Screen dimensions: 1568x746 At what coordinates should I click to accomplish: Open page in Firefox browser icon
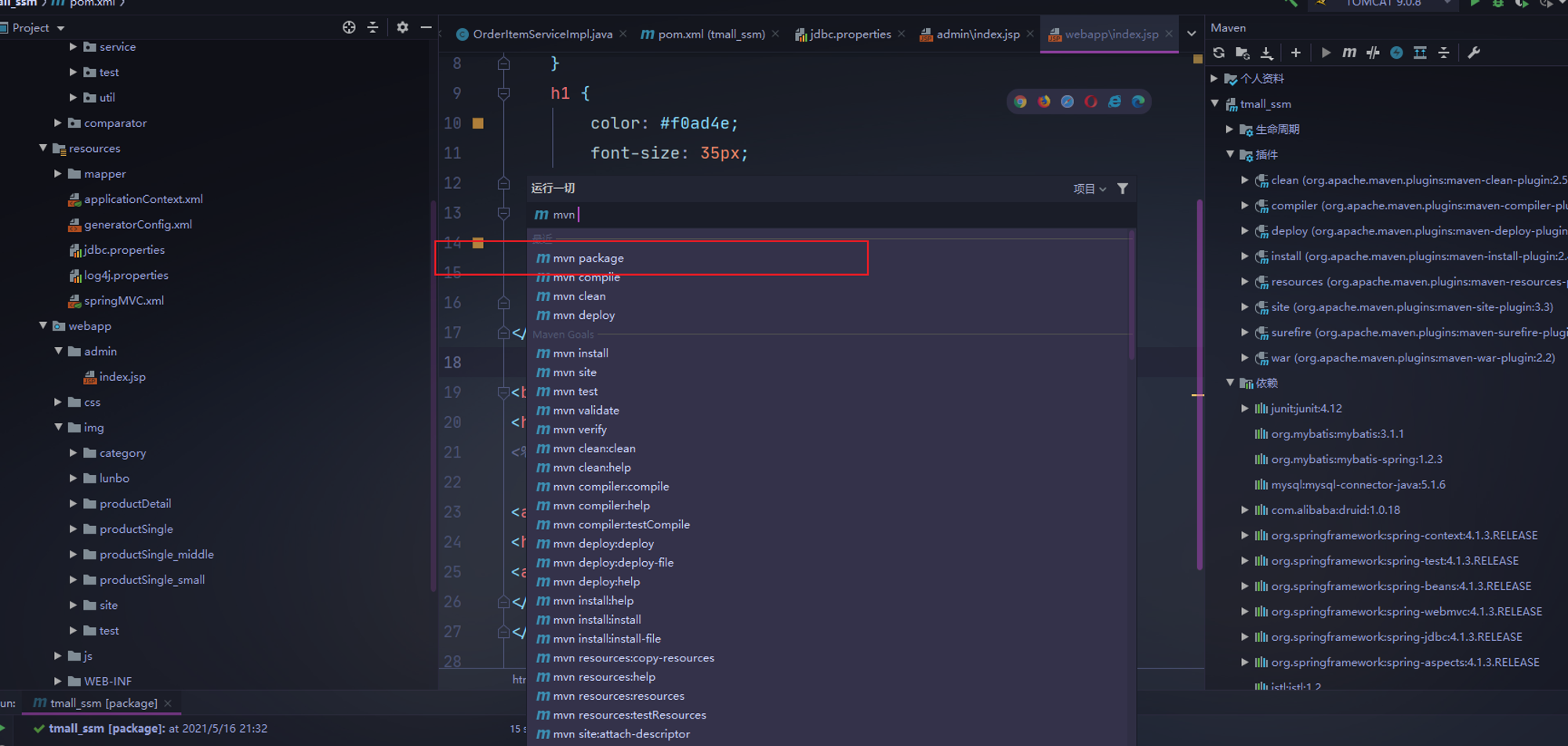coord(1044,101)
